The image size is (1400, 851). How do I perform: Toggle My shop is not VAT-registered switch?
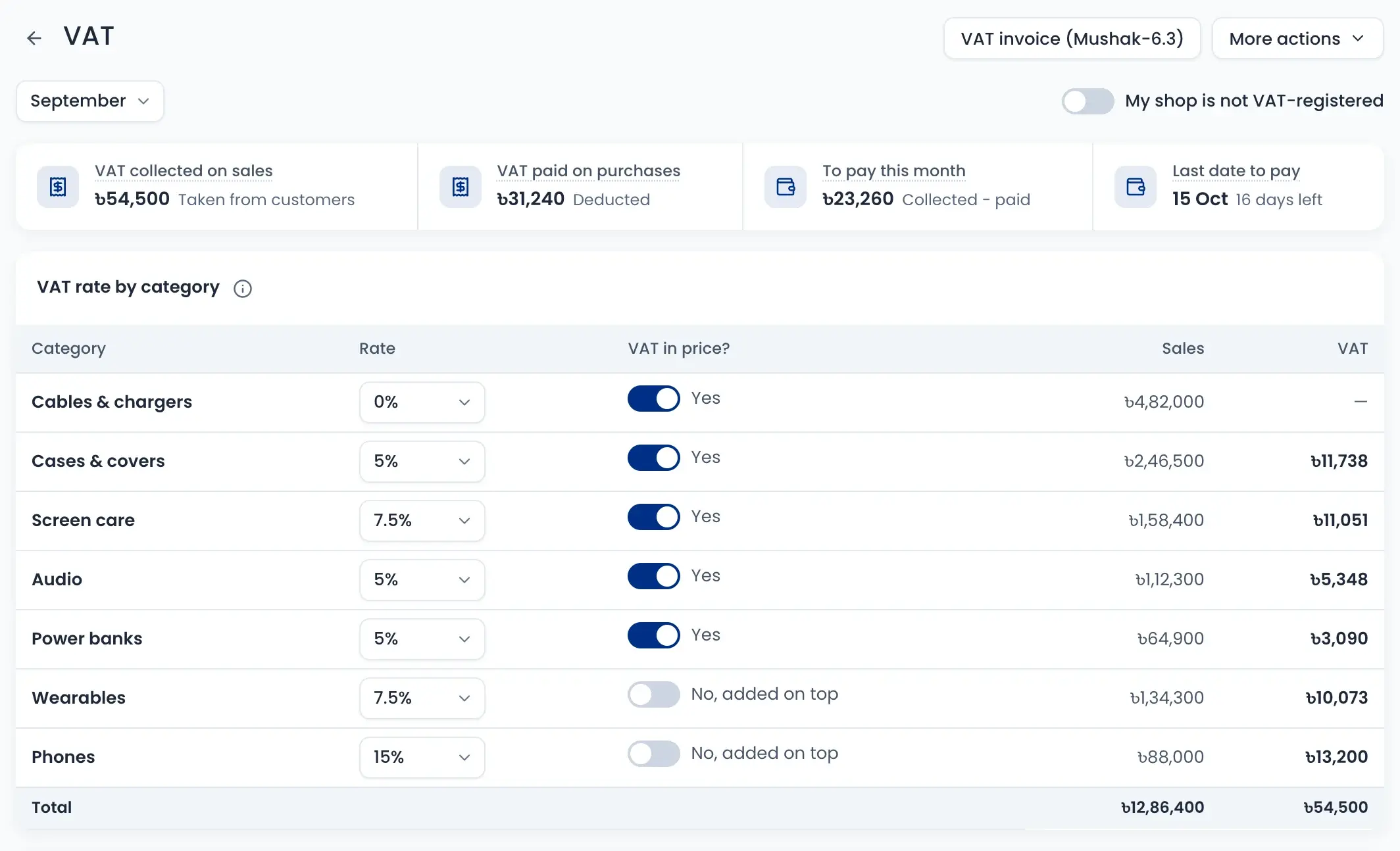pos(1087,101)
